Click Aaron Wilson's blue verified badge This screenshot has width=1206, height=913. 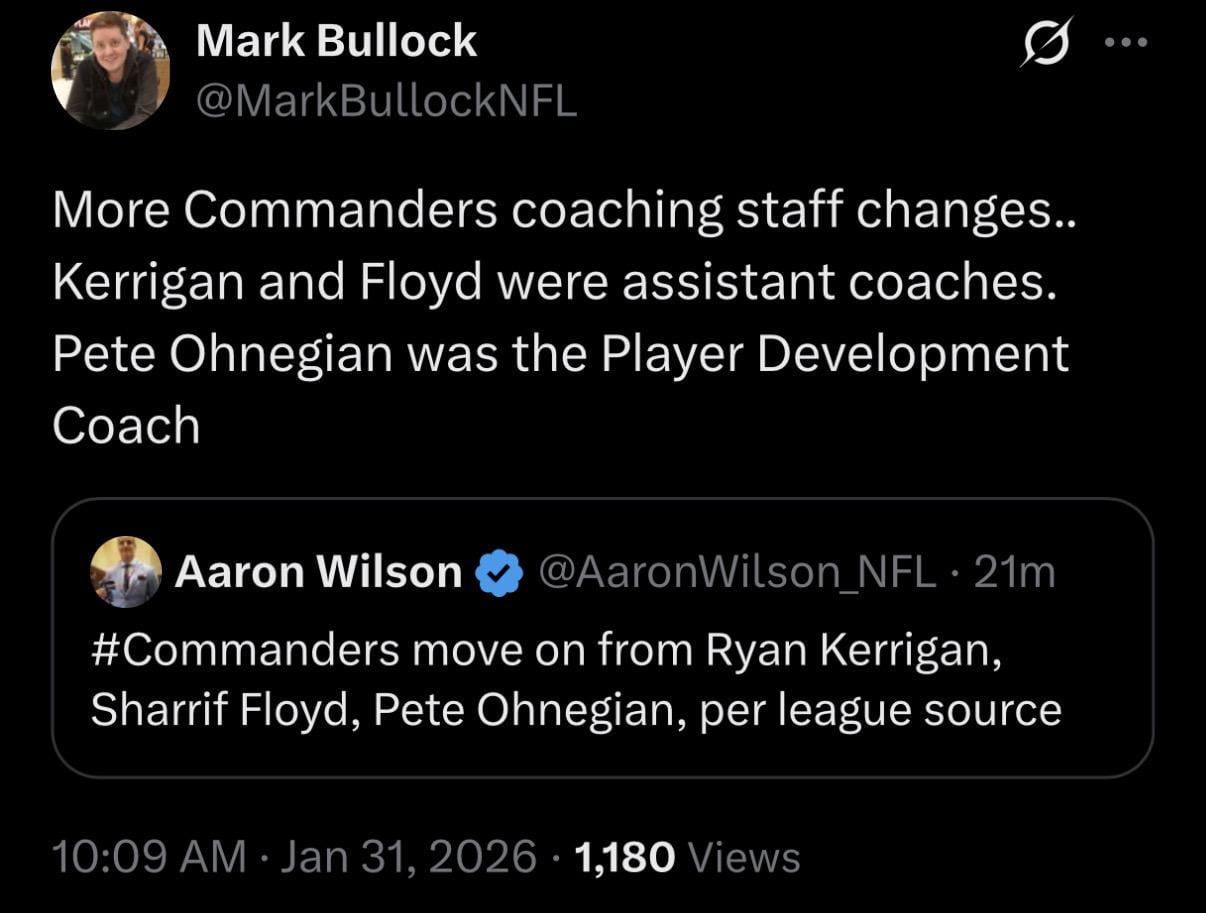(x=500, y=573)
